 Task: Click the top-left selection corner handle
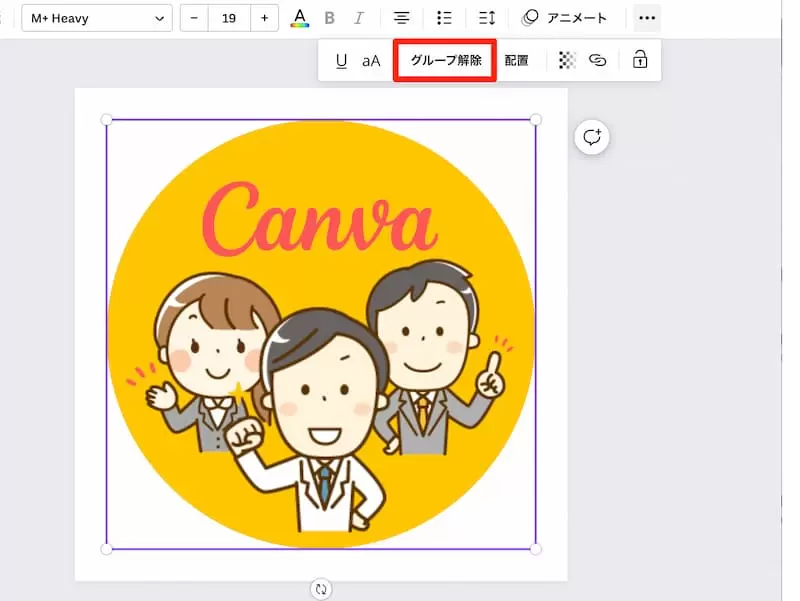click(x=106, y=120)
